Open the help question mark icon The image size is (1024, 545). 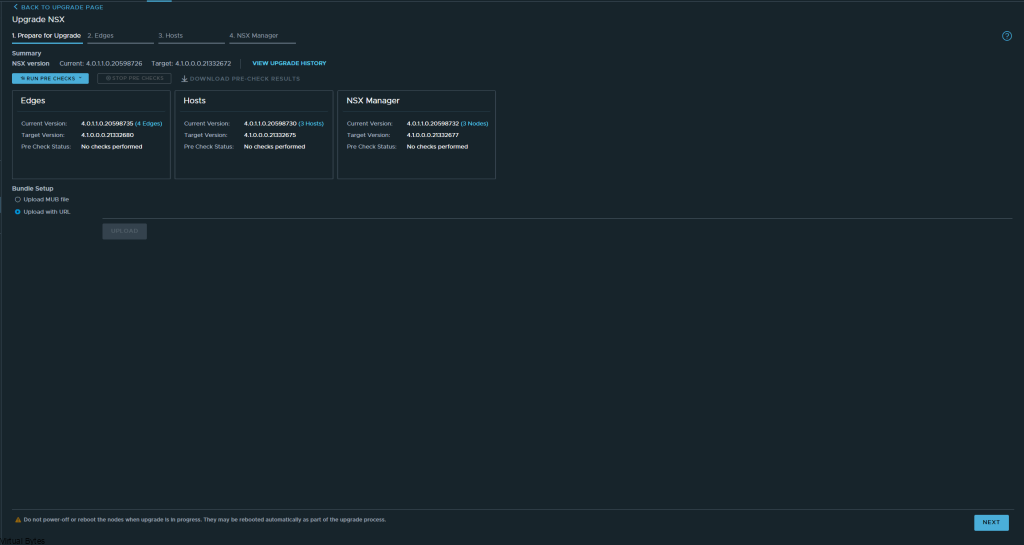[x=1006, y=36]
